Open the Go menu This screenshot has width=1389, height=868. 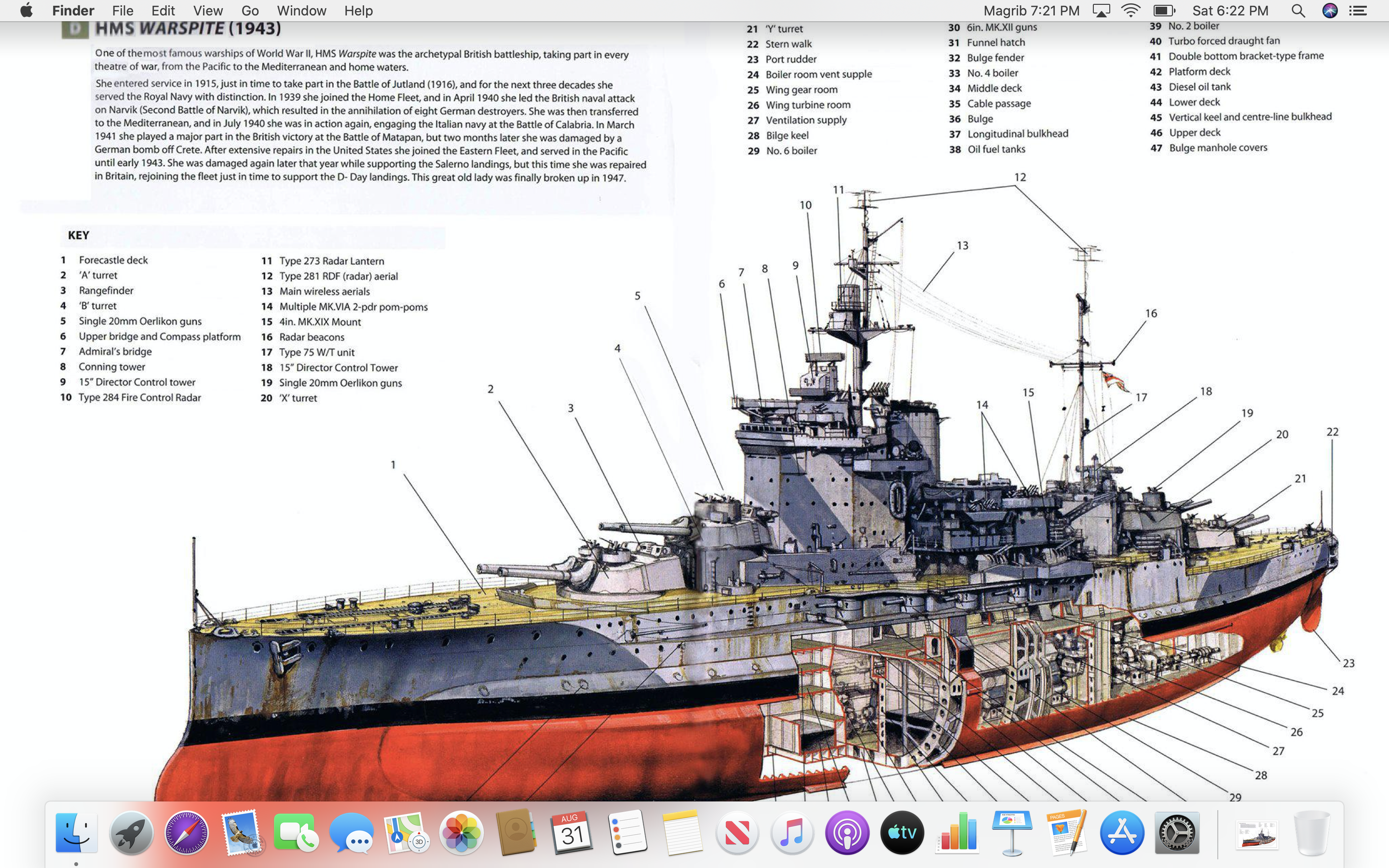pos(250,10)
